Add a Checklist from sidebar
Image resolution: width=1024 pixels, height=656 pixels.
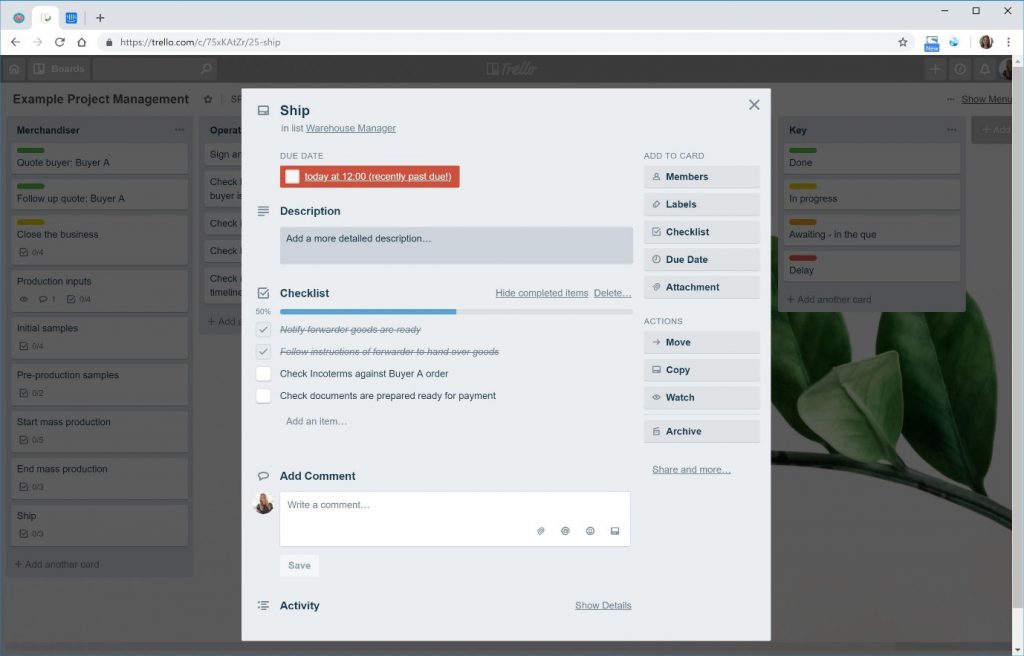click(x=701, y=231)
